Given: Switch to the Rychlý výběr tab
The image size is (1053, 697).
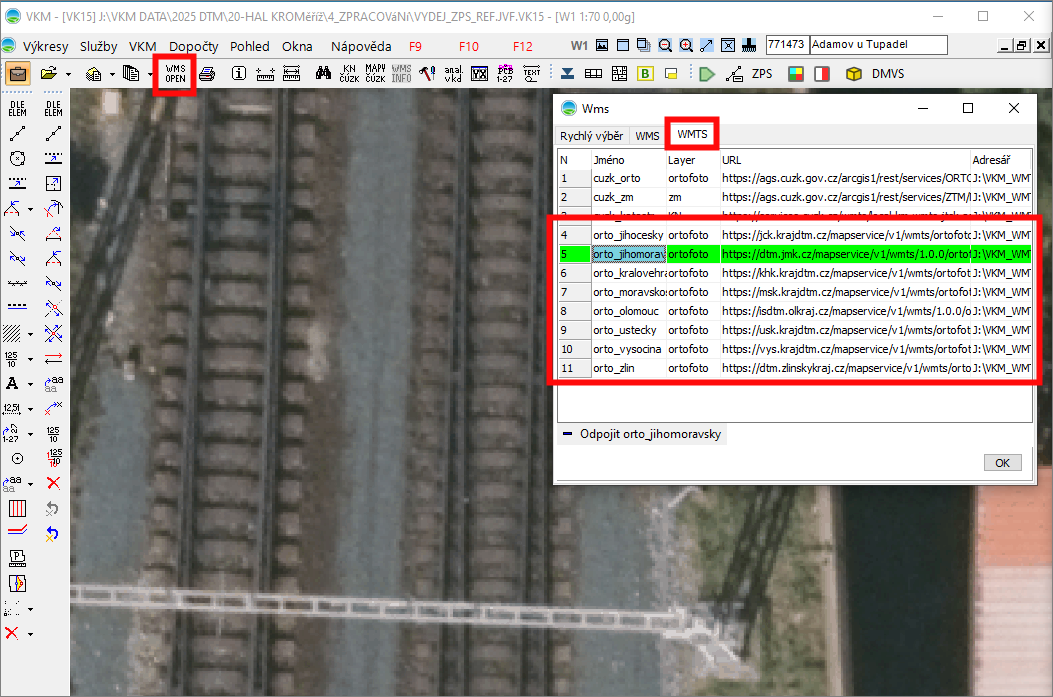Looking at the screenshot, I should click(591, 136).
